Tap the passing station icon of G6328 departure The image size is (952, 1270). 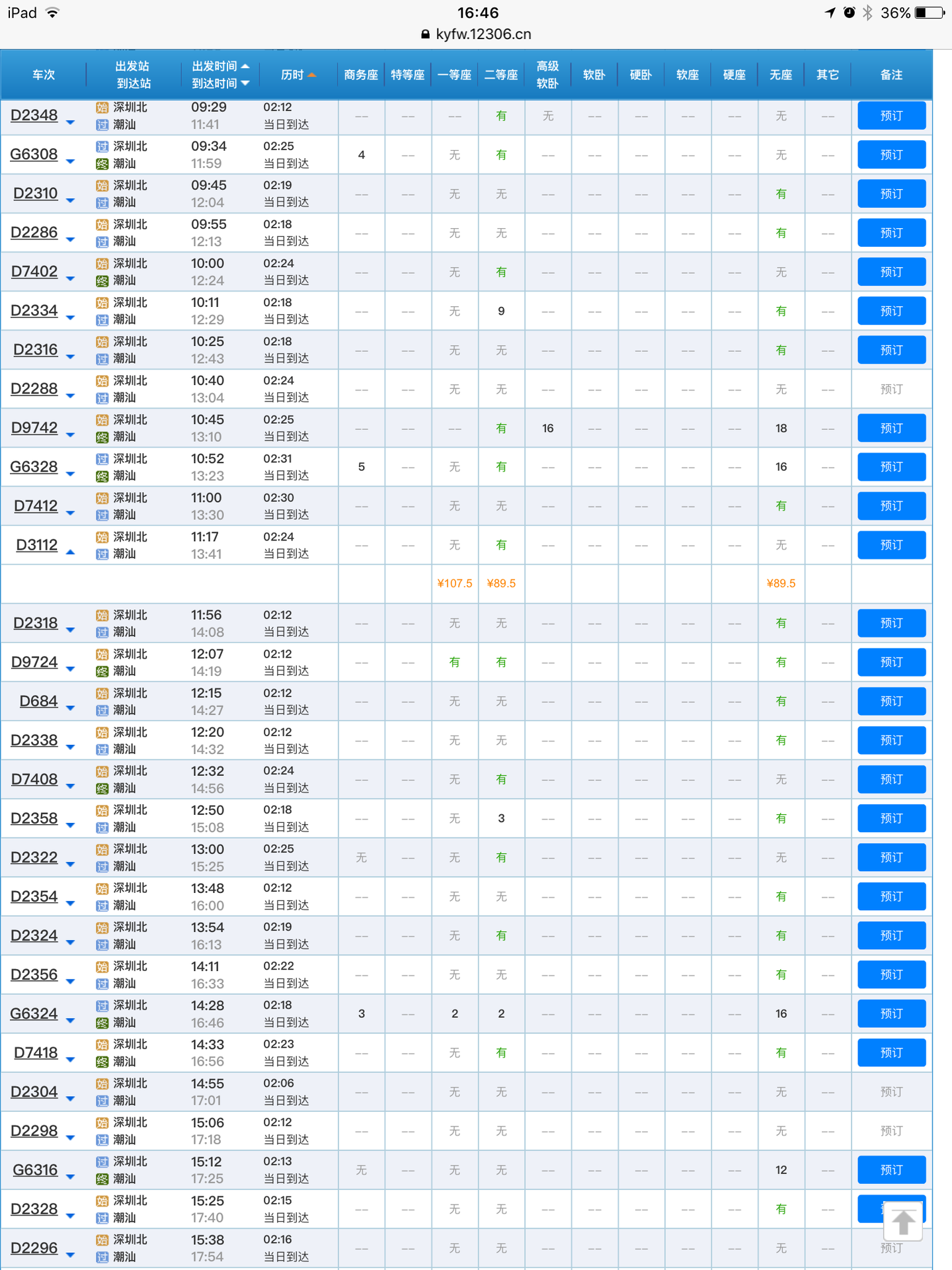click(102, 459)
